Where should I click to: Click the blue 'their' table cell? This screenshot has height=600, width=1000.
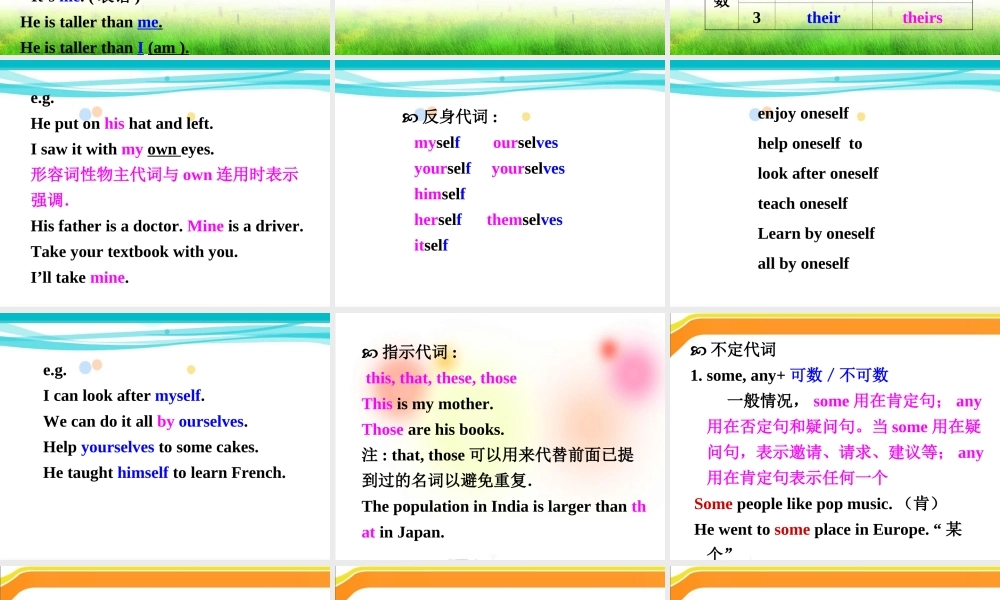coord(823,18)
